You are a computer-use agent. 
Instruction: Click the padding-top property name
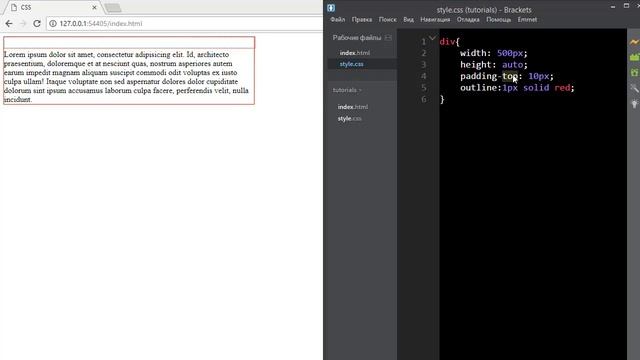coord(489,76)
